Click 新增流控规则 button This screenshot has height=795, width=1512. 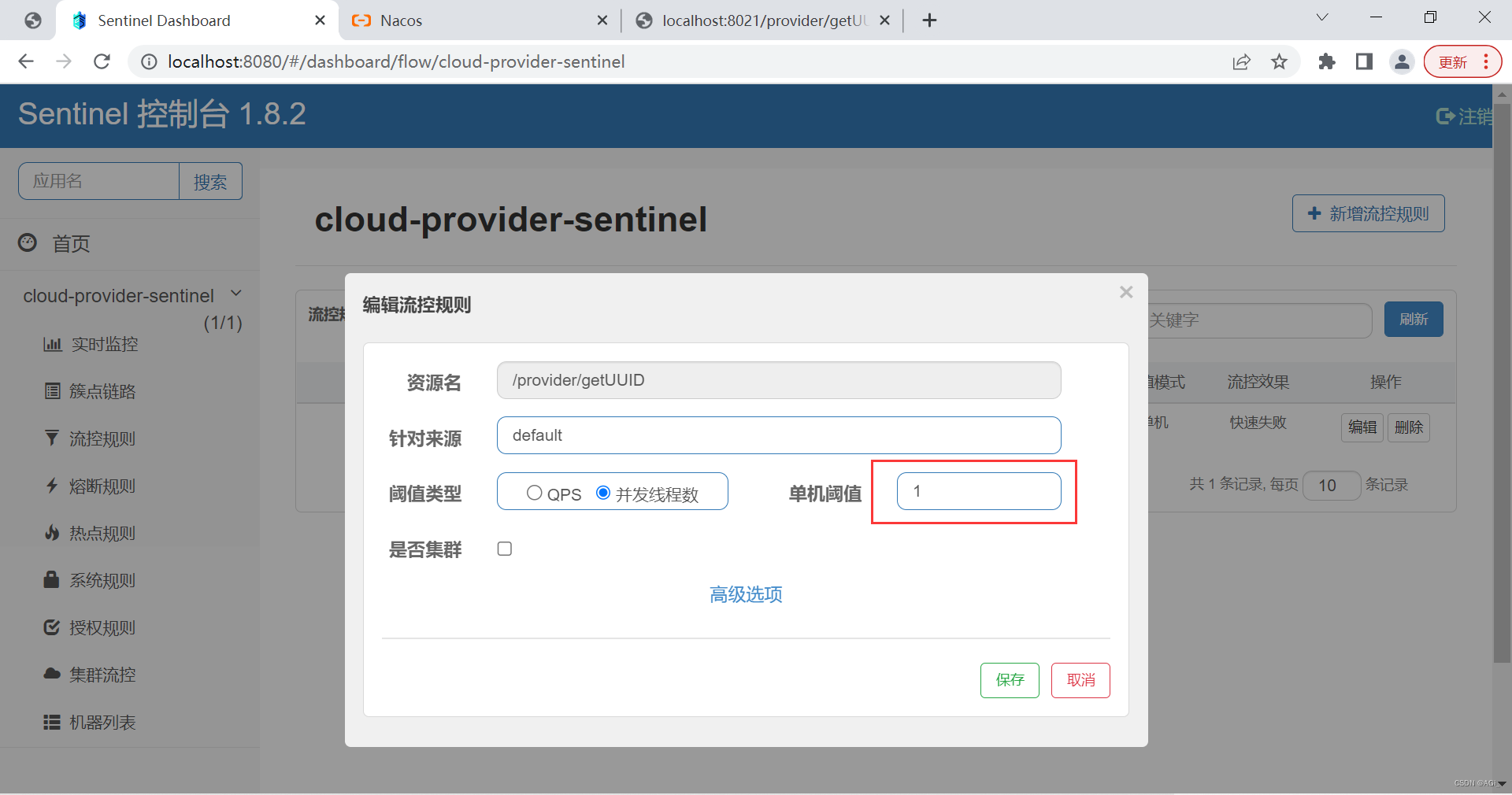[1369, 213]
